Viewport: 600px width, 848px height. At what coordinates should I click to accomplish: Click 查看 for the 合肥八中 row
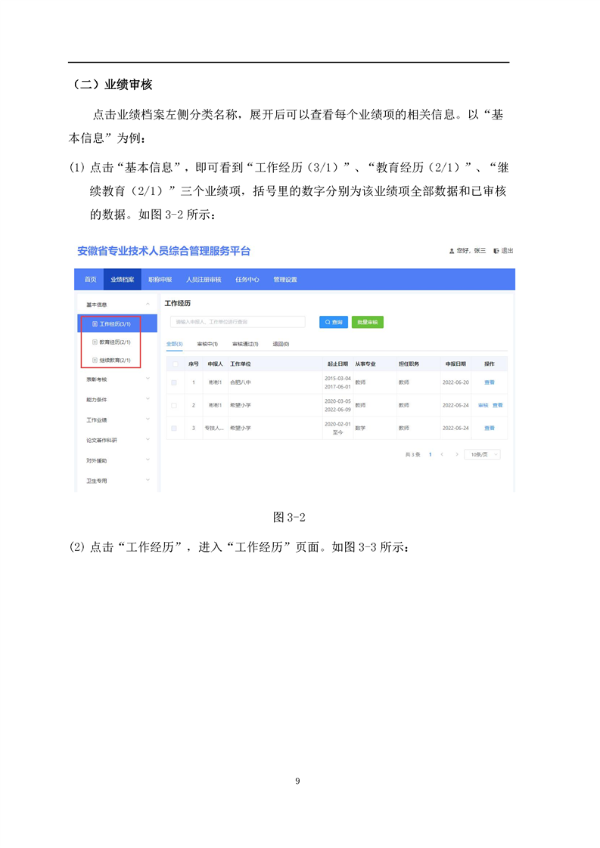[490, 382]
